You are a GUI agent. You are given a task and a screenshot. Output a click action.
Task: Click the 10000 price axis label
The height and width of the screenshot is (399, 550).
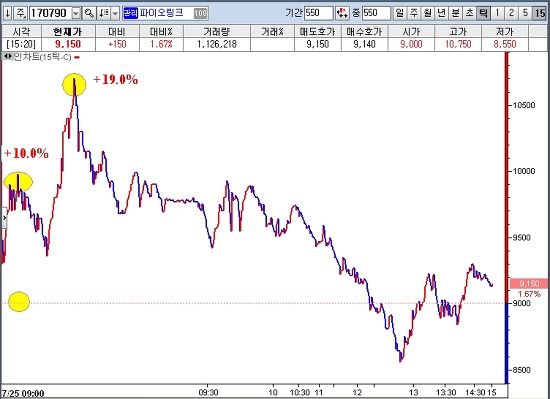[x=524, y=171]
